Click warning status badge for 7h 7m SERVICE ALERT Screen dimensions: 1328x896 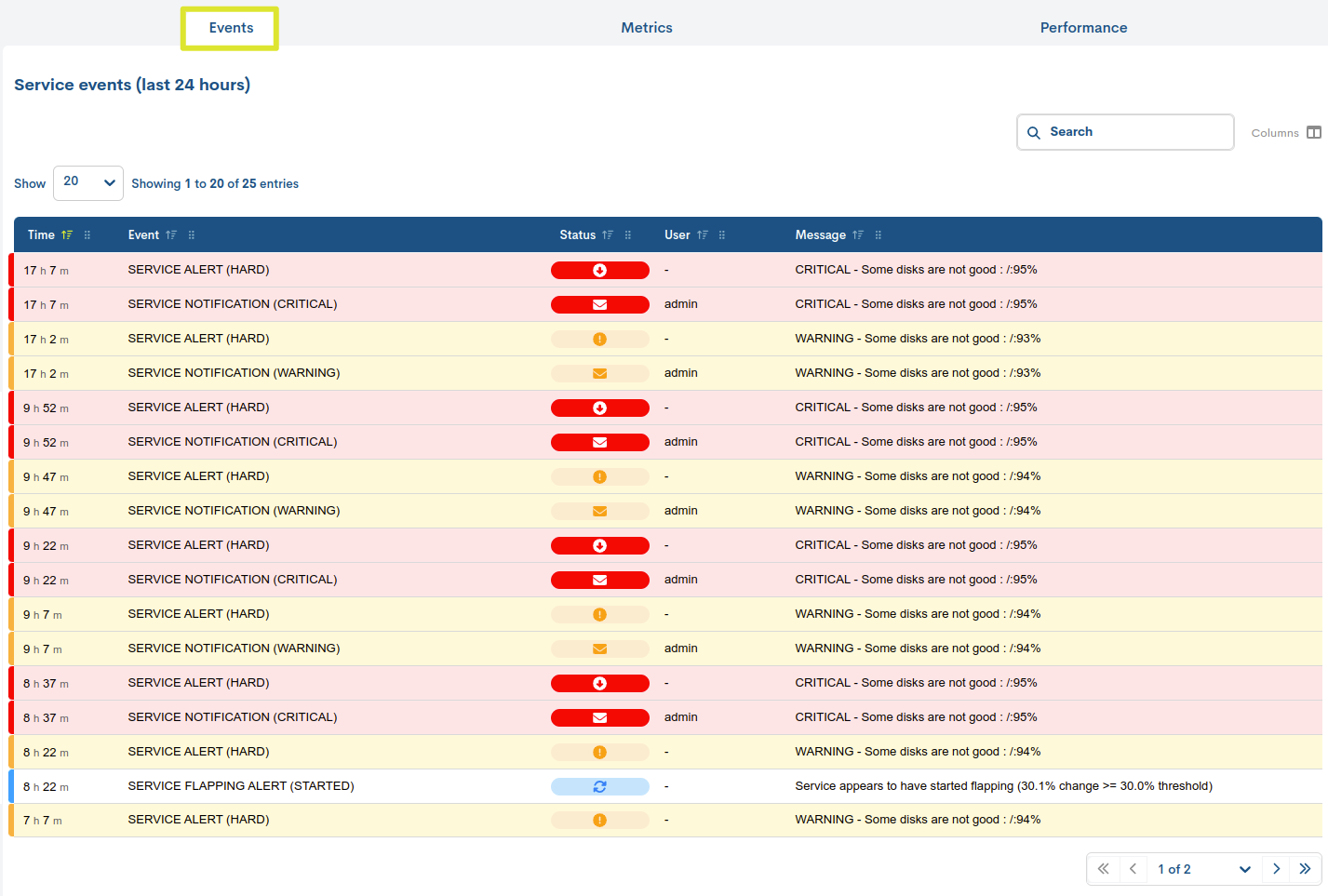[x=600, y=820]
